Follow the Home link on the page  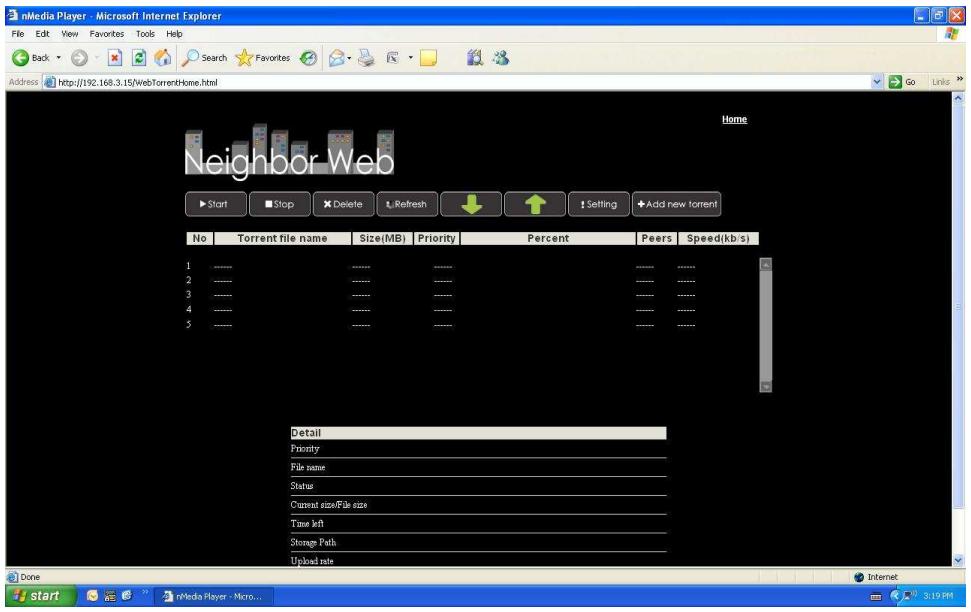(x=736, y=119)
